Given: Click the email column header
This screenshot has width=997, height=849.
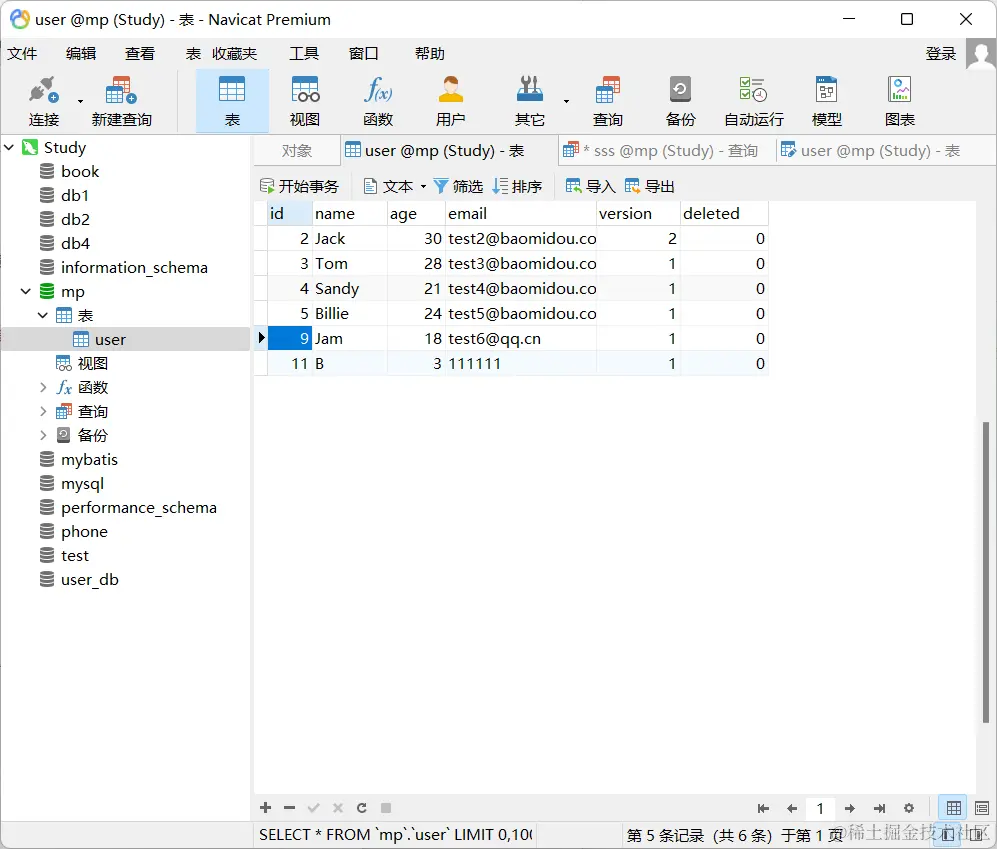Looking at the screenshot, I should (521, 214).
